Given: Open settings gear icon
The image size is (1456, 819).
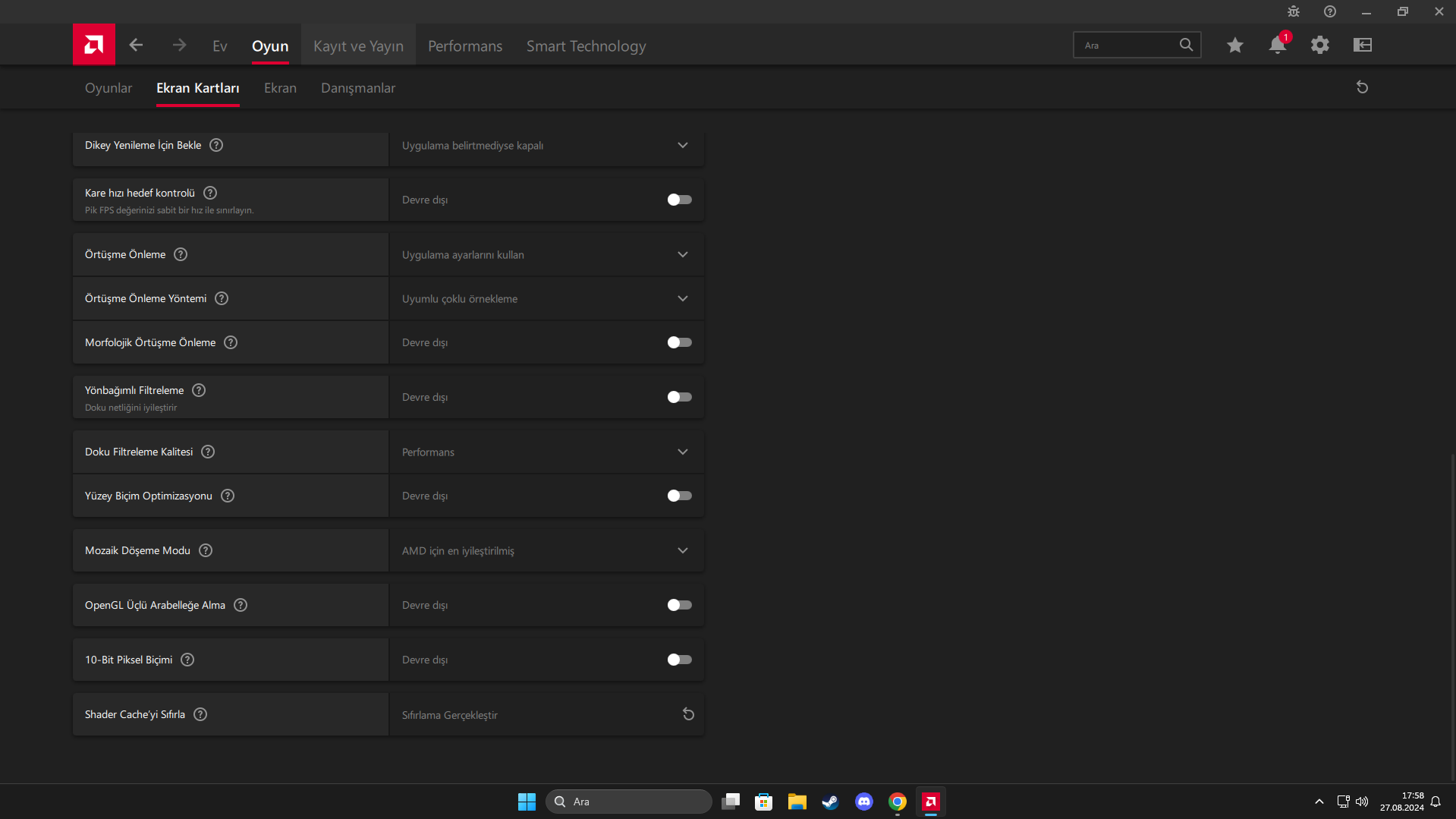Looking at the screenshot, I should pyautogui.click(x=1320, y=45).
